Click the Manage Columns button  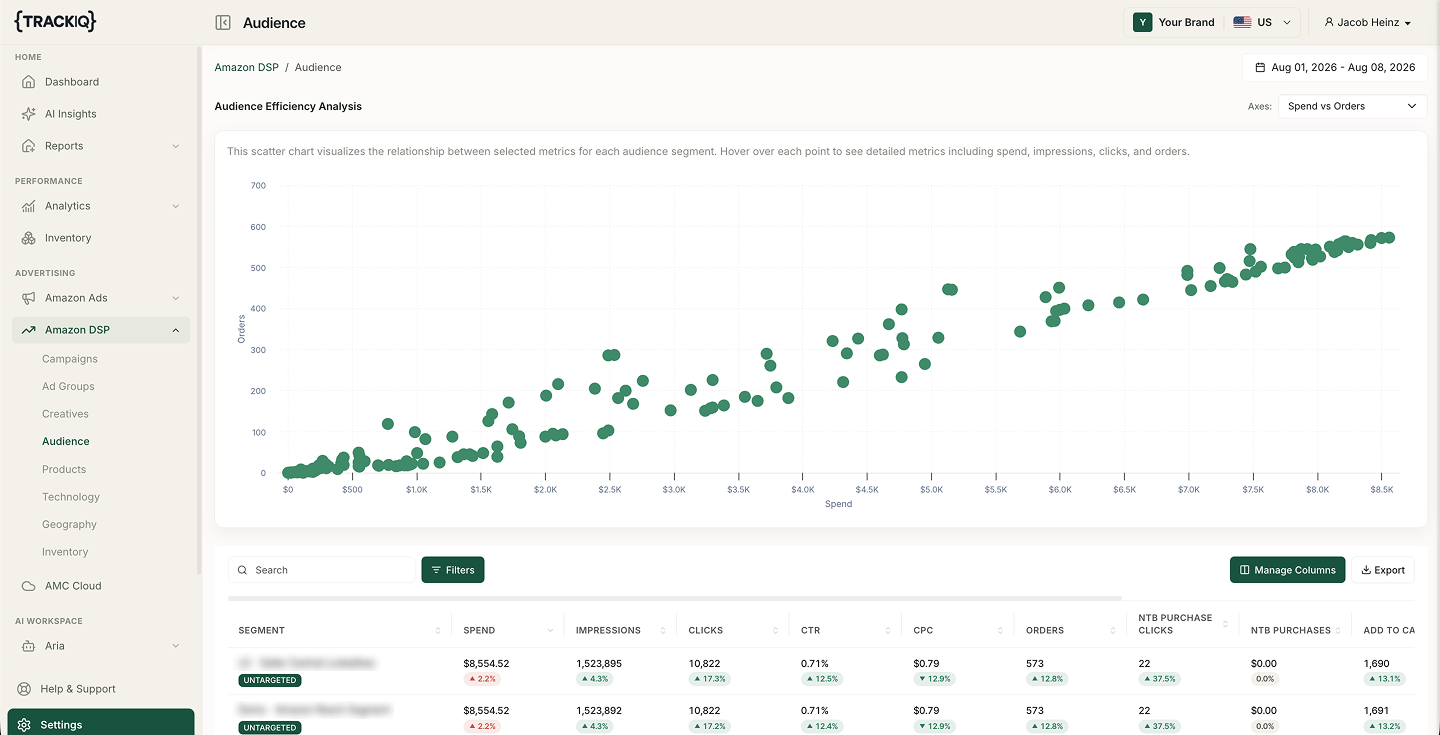(x=1287, y=570)
